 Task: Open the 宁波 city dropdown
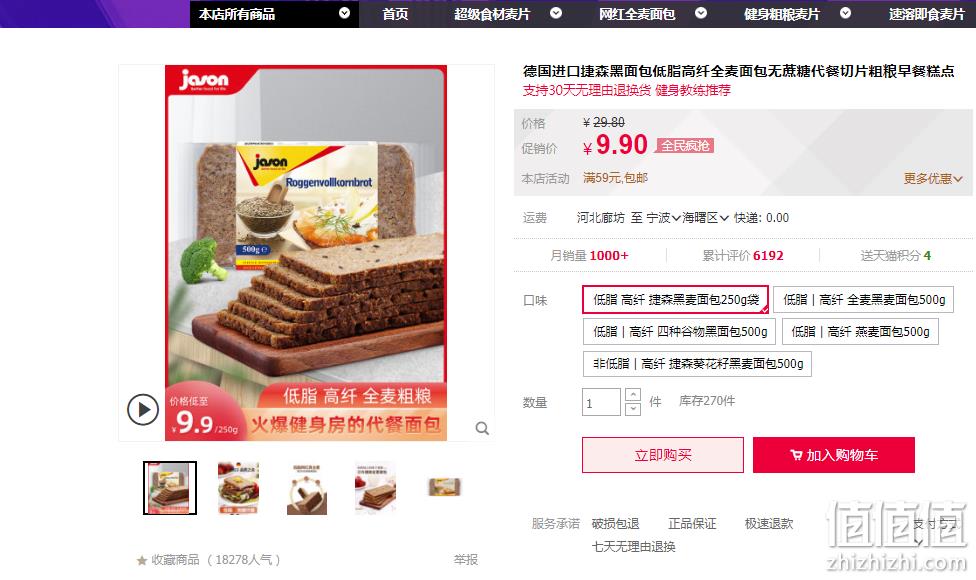663,218
